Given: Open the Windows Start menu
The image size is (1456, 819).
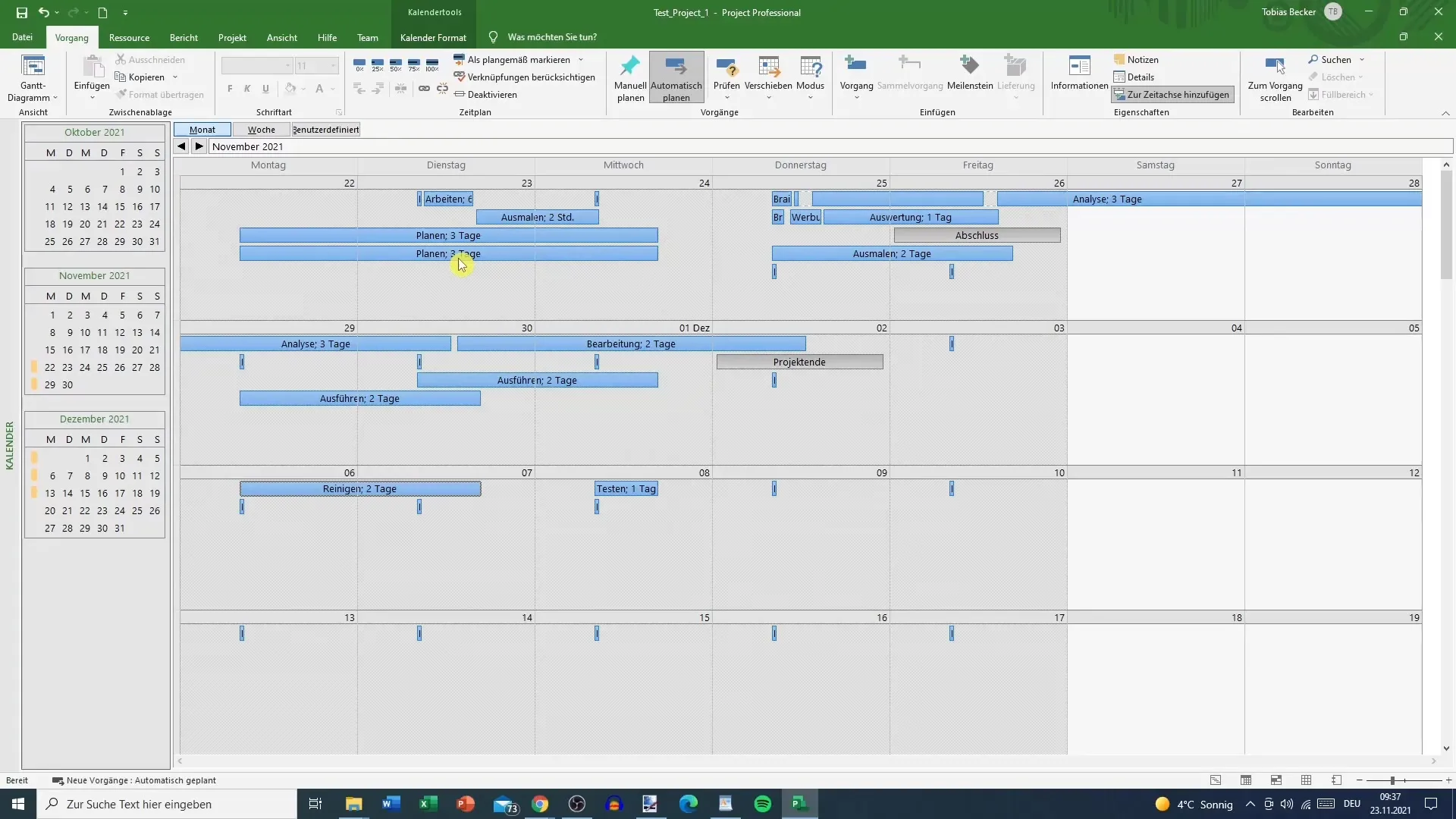Looking at the screenshot, I should (18, 804).
